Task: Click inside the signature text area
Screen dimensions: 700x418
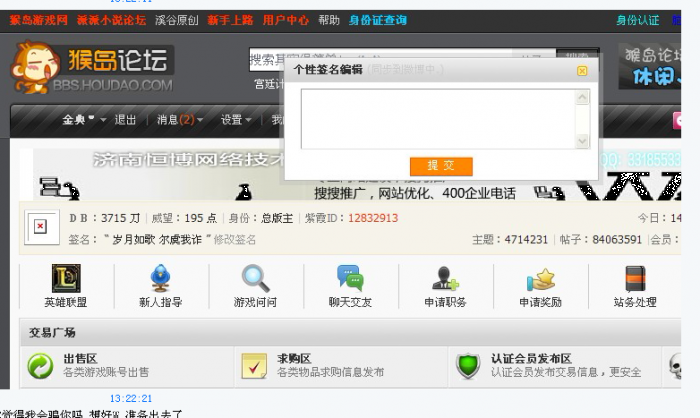Action: tap(438, 119)
